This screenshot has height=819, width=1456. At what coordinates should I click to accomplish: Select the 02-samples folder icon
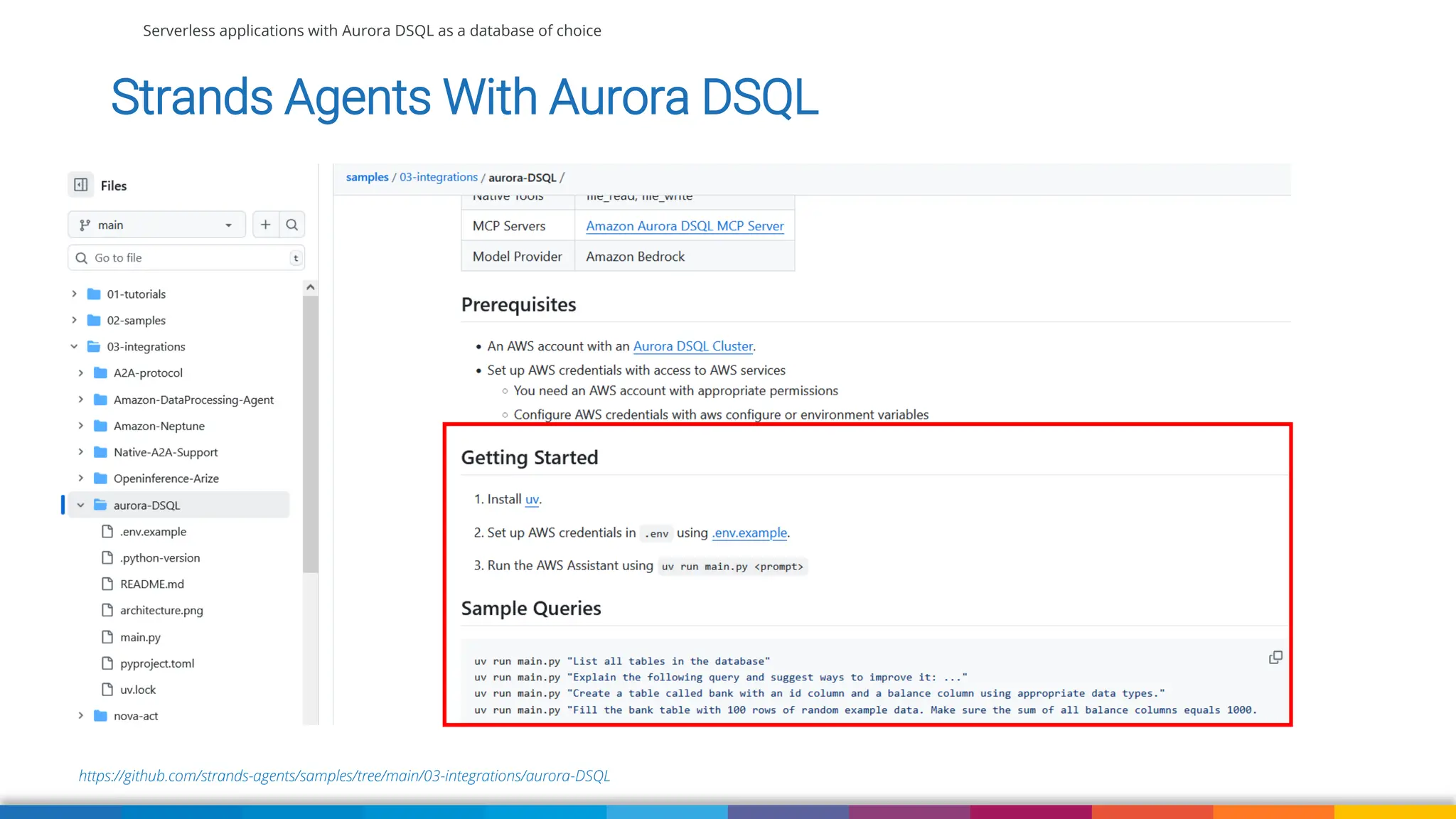94,320
